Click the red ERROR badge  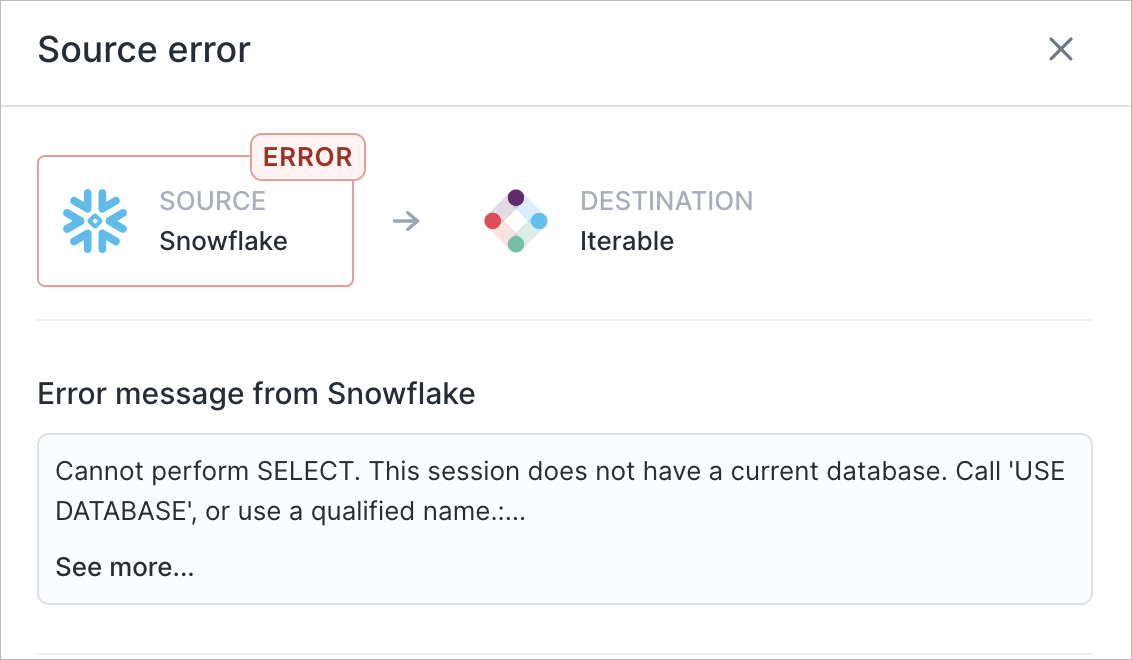click(308, 157)
